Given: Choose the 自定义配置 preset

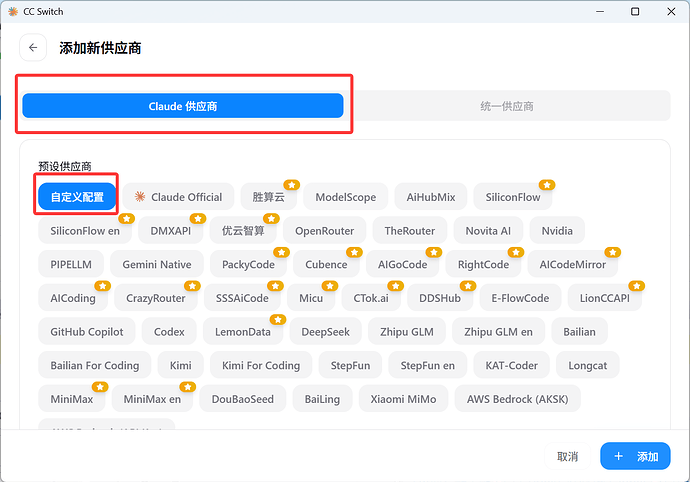Looking at the screenshot, I should 77,197.
